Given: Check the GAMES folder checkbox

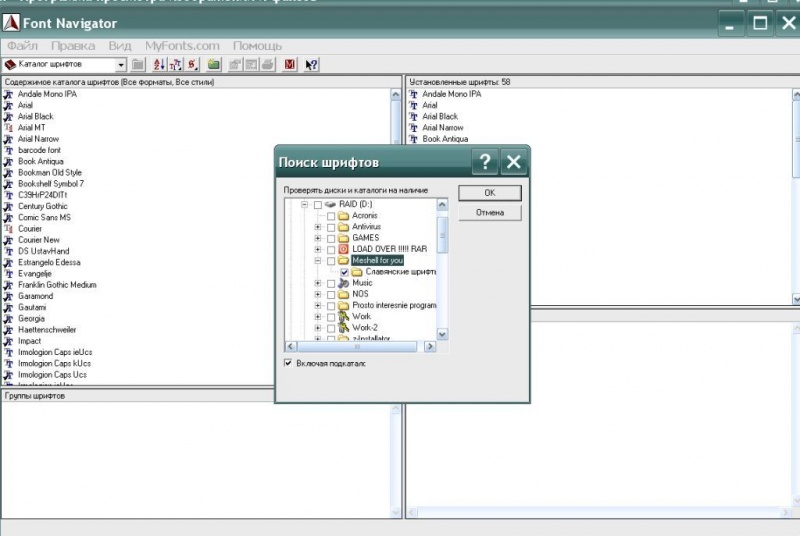Looking at the screenshot, I should tap(331, 238).
